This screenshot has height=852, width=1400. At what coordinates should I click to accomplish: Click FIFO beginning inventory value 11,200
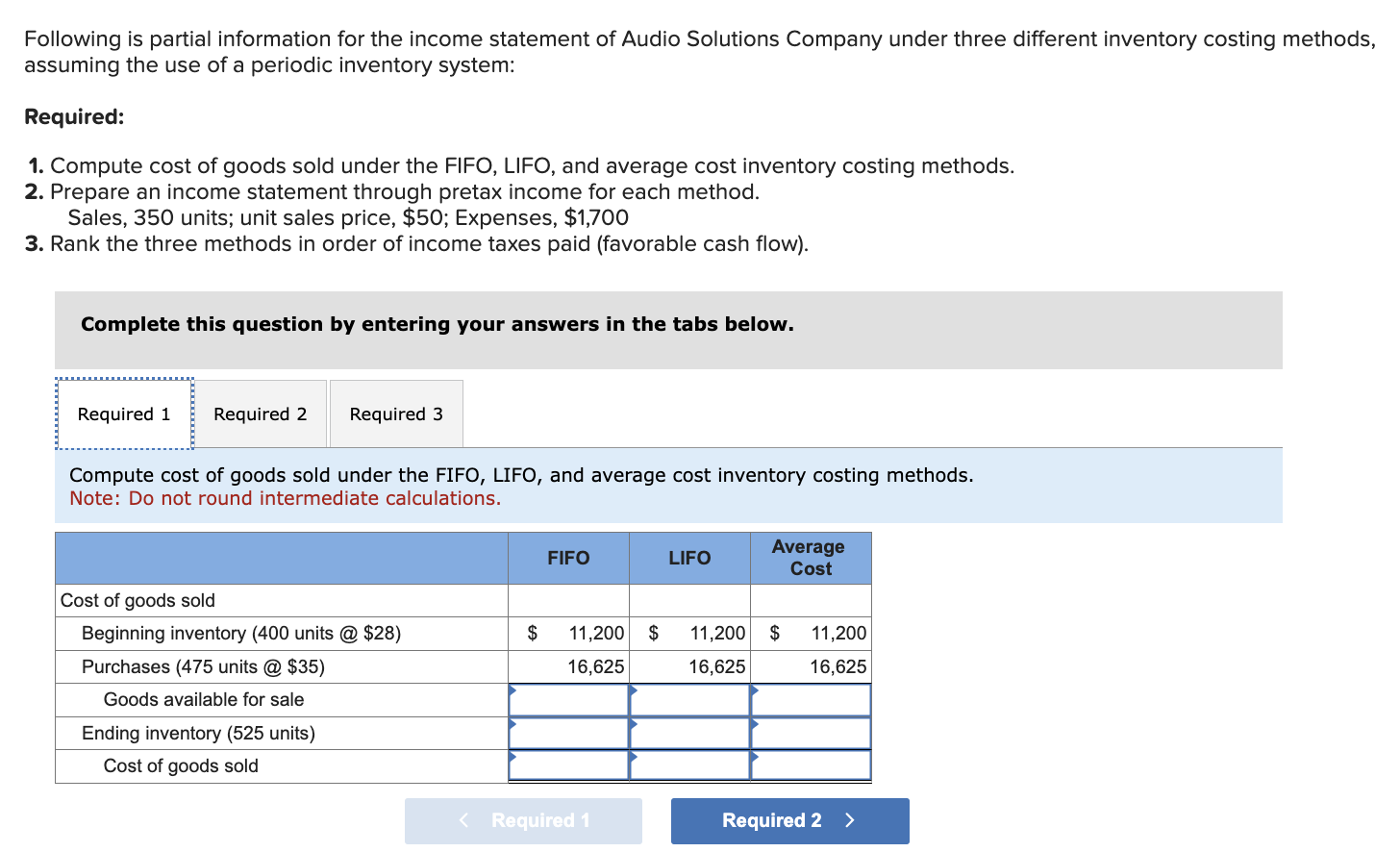click(596, 633)
